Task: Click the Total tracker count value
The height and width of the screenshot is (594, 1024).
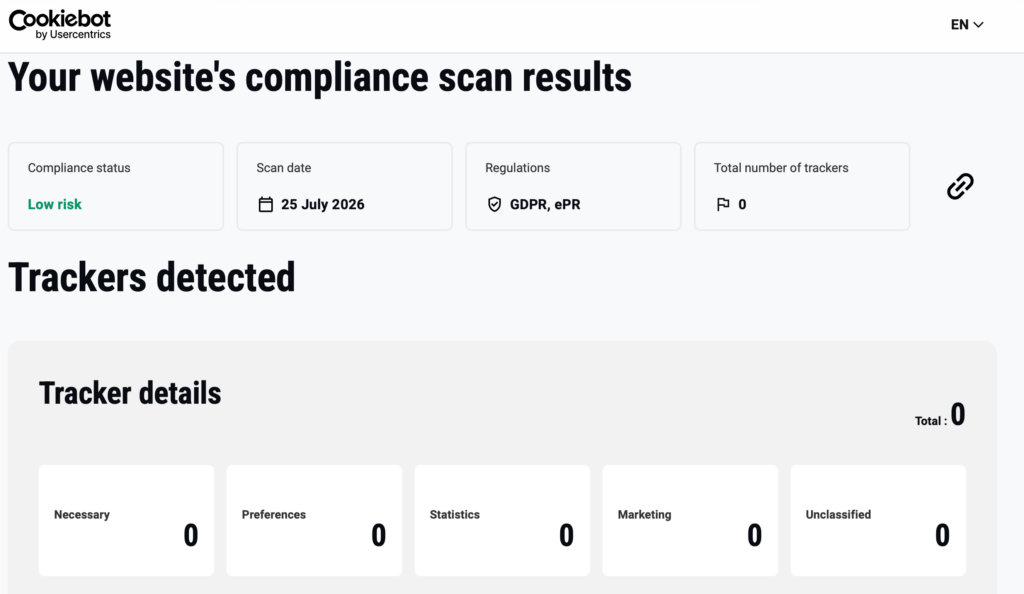Action: tap(957, 414)
